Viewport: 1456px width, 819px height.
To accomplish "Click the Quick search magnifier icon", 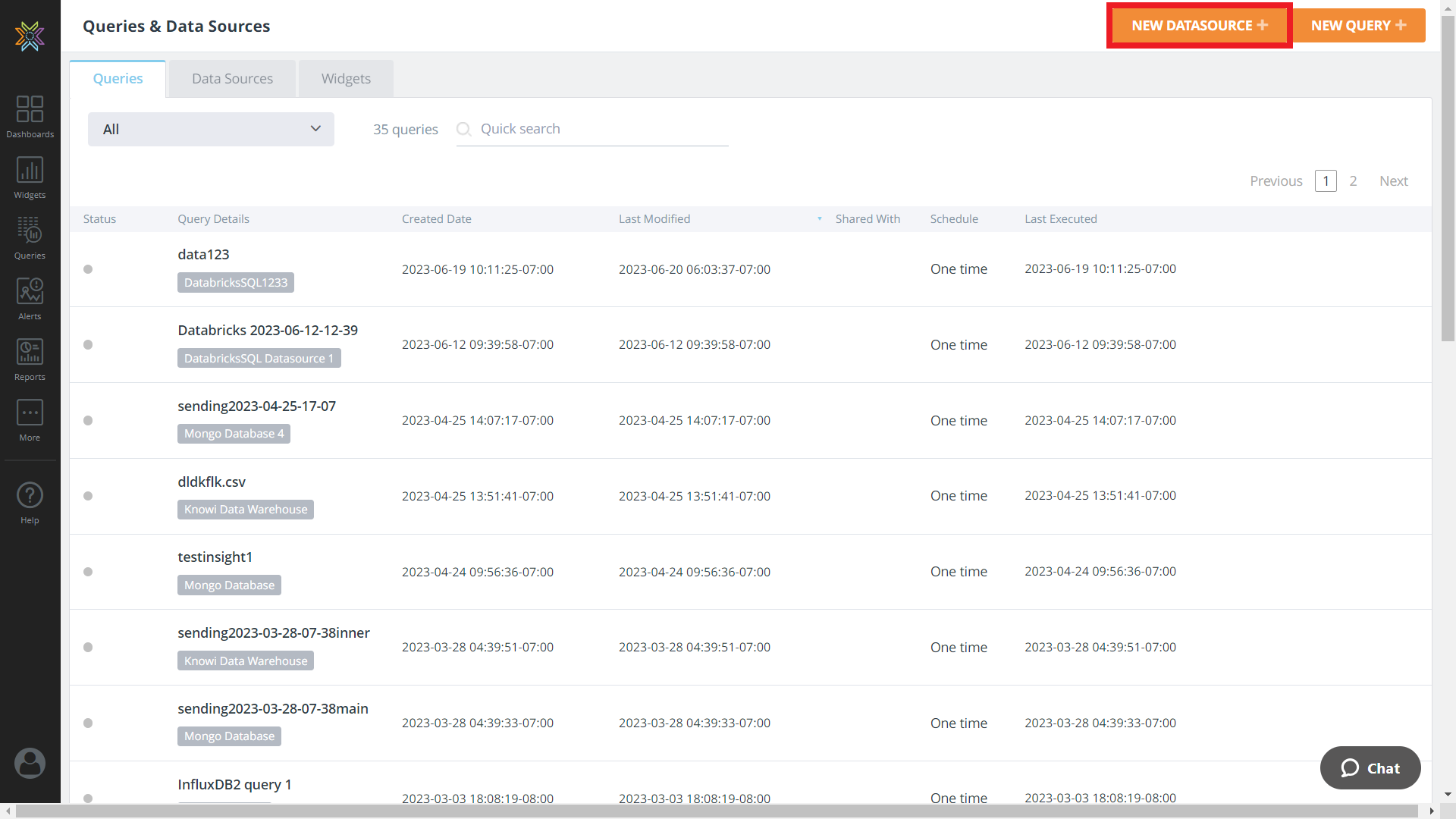I will click(x=464, y=129).
